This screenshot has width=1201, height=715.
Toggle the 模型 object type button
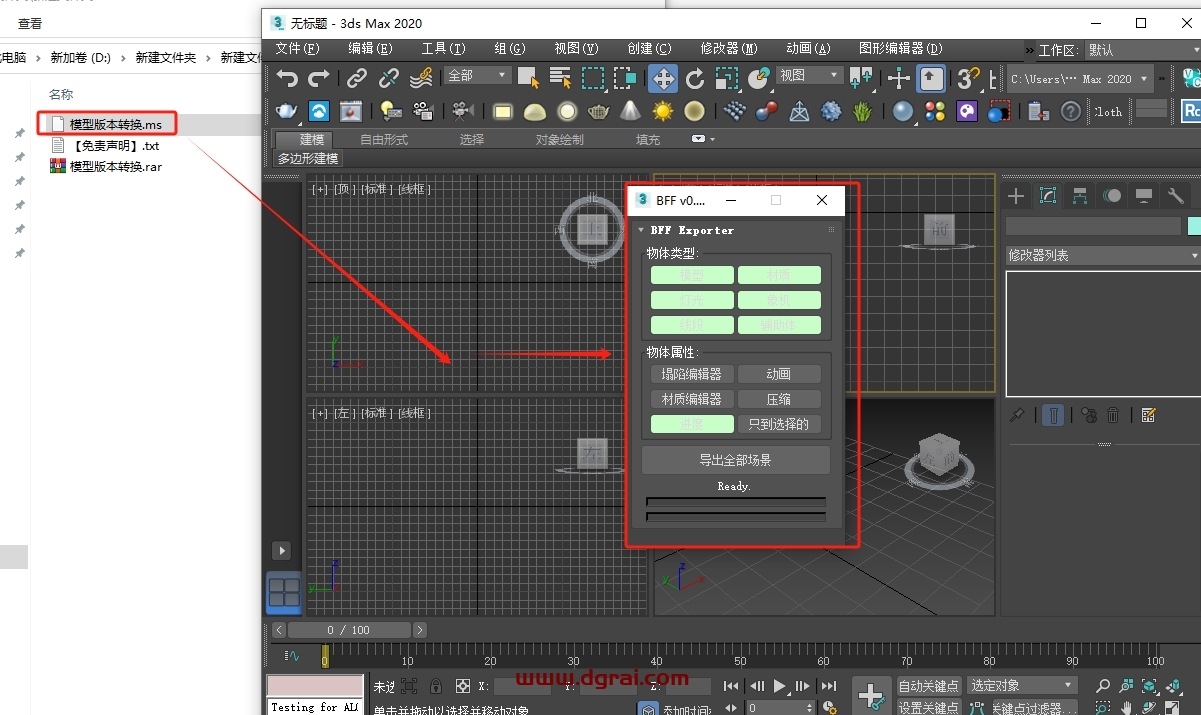coord(692,275)
